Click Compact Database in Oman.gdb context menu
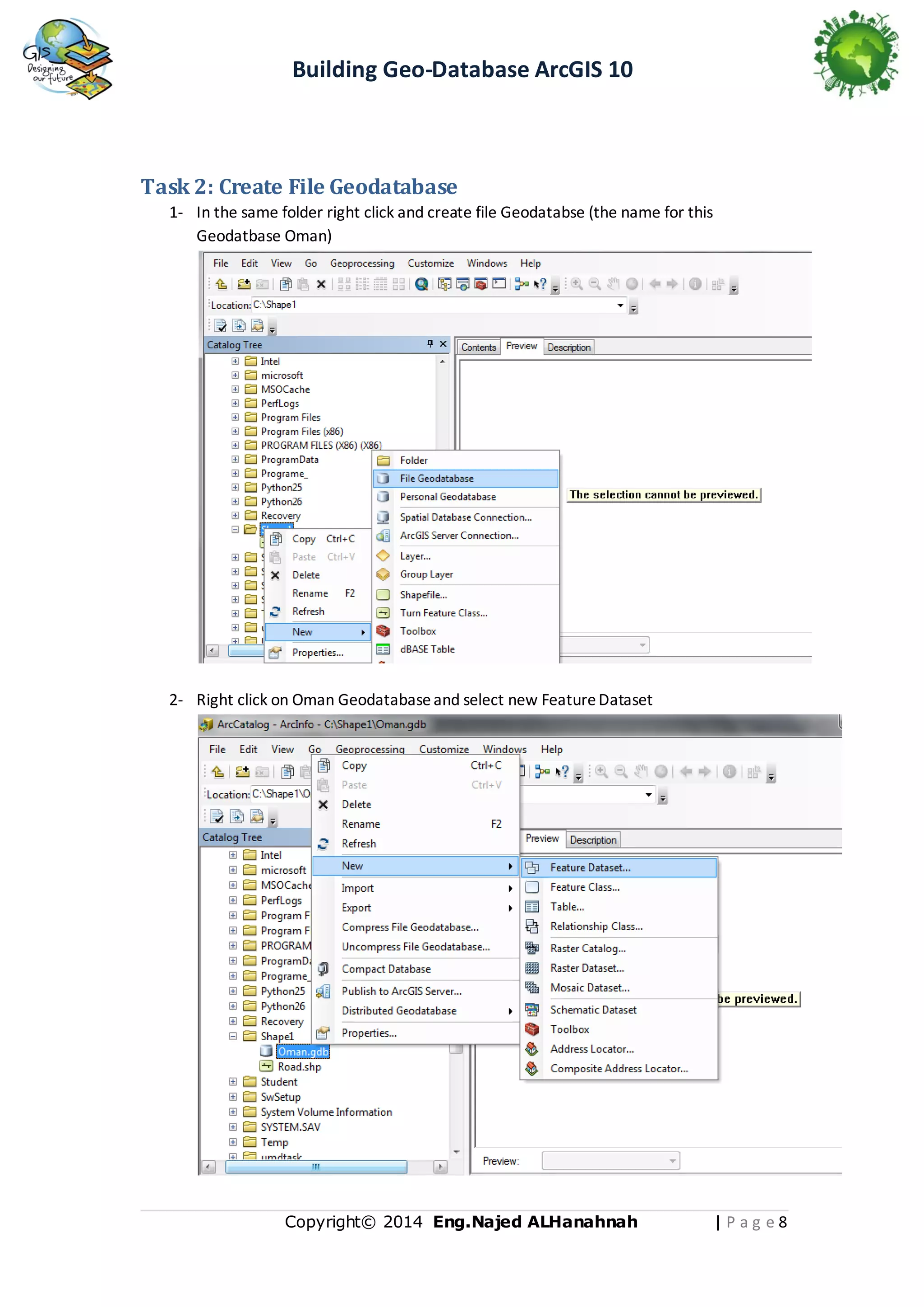 coord(416,969)
